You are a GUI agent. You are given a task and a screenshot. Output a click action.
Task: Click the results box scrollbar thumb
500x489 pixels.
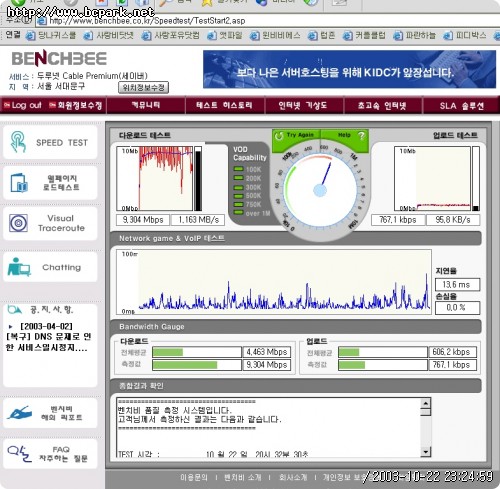pos(426,412)
